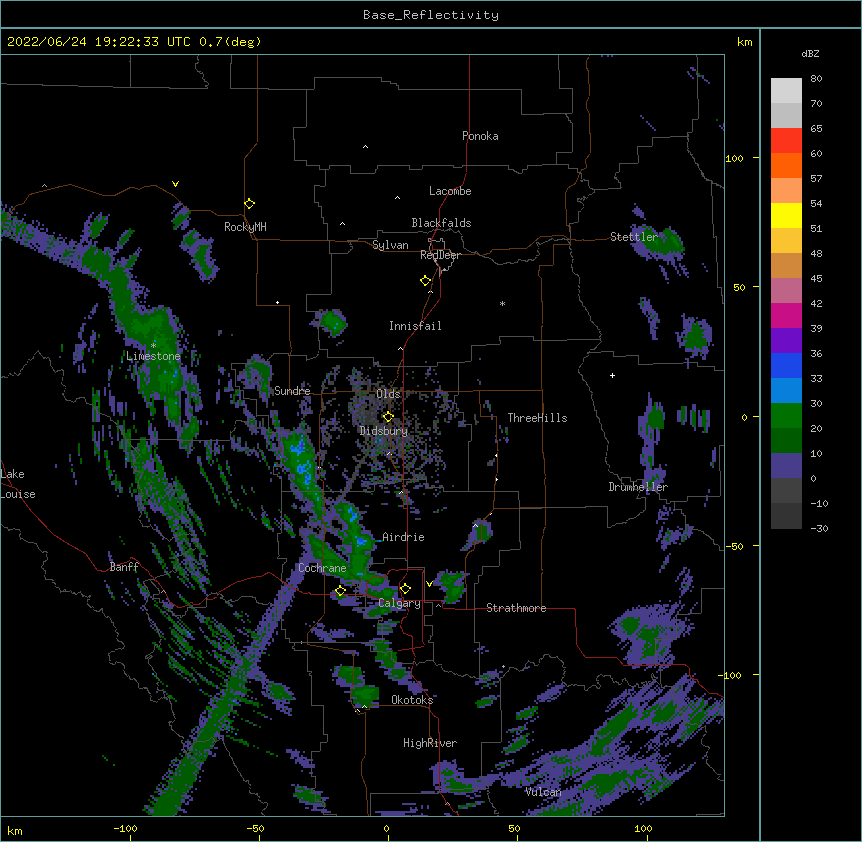
Task: Select the bright green 30-20 dBZ swatch
Action: point(786,416)
